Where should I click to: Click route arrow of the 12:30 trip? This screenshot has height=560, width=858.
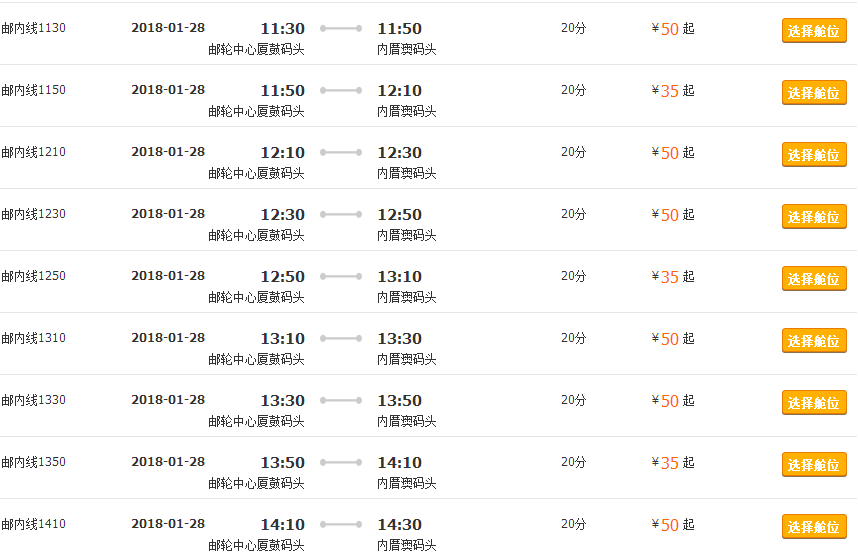coord(341,214)
